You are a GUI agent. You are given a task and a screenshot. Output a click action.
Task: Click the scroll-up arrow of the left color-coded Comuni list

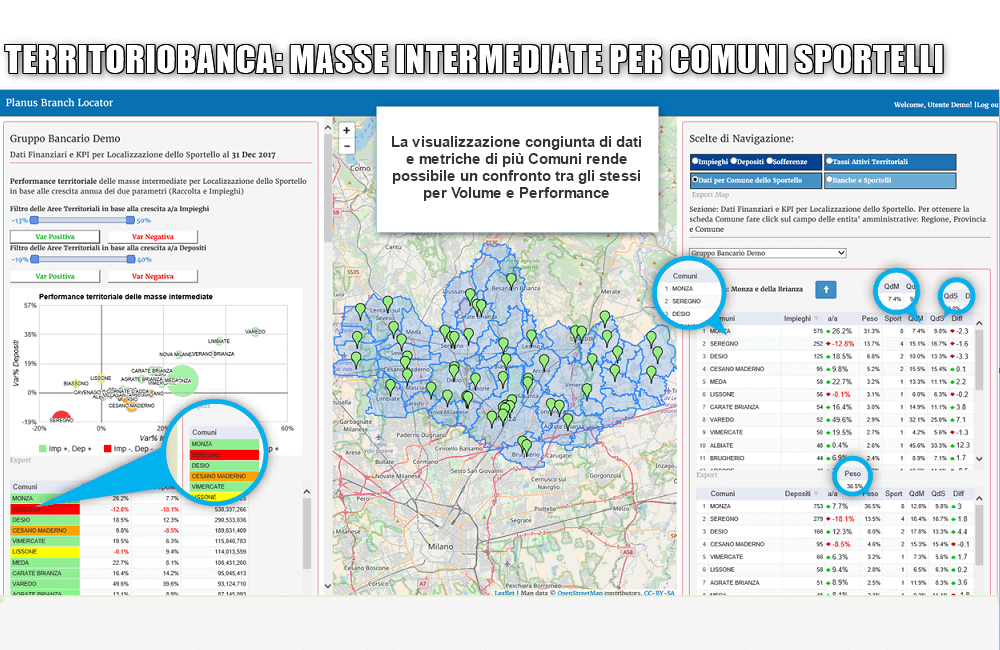pos(307,492)
